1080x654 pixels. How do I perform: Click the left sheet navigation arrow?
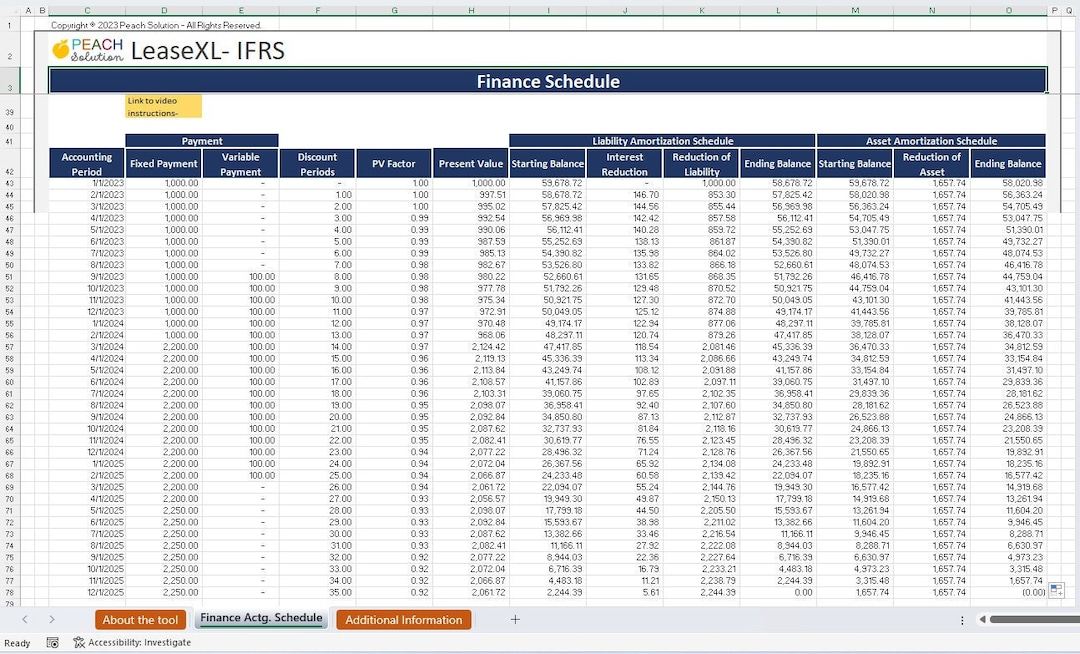pos(25,620)
